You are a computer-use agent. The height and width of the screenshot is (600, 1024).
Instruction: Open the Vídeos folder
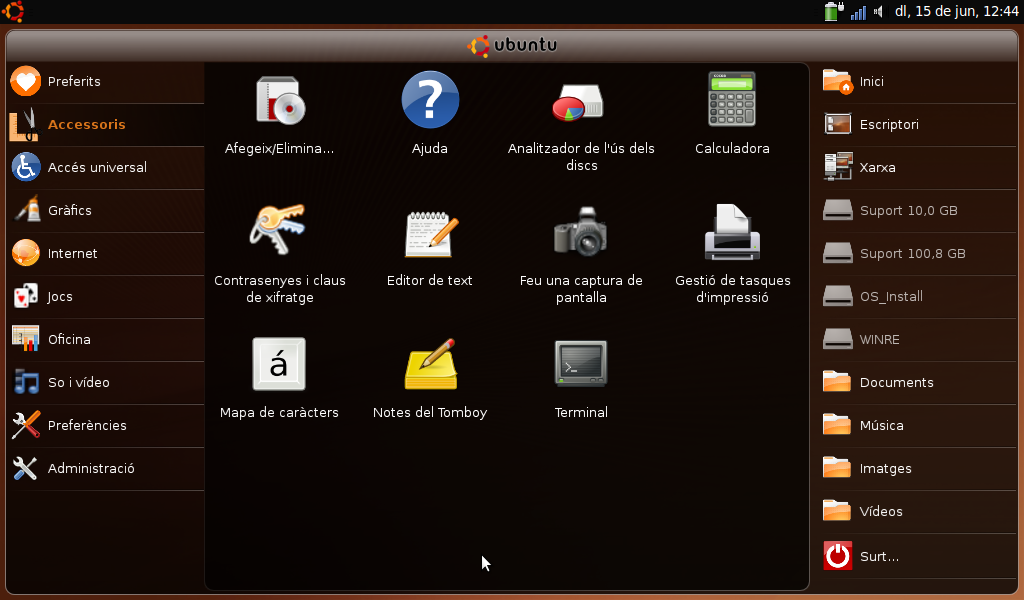pos(919,513)
